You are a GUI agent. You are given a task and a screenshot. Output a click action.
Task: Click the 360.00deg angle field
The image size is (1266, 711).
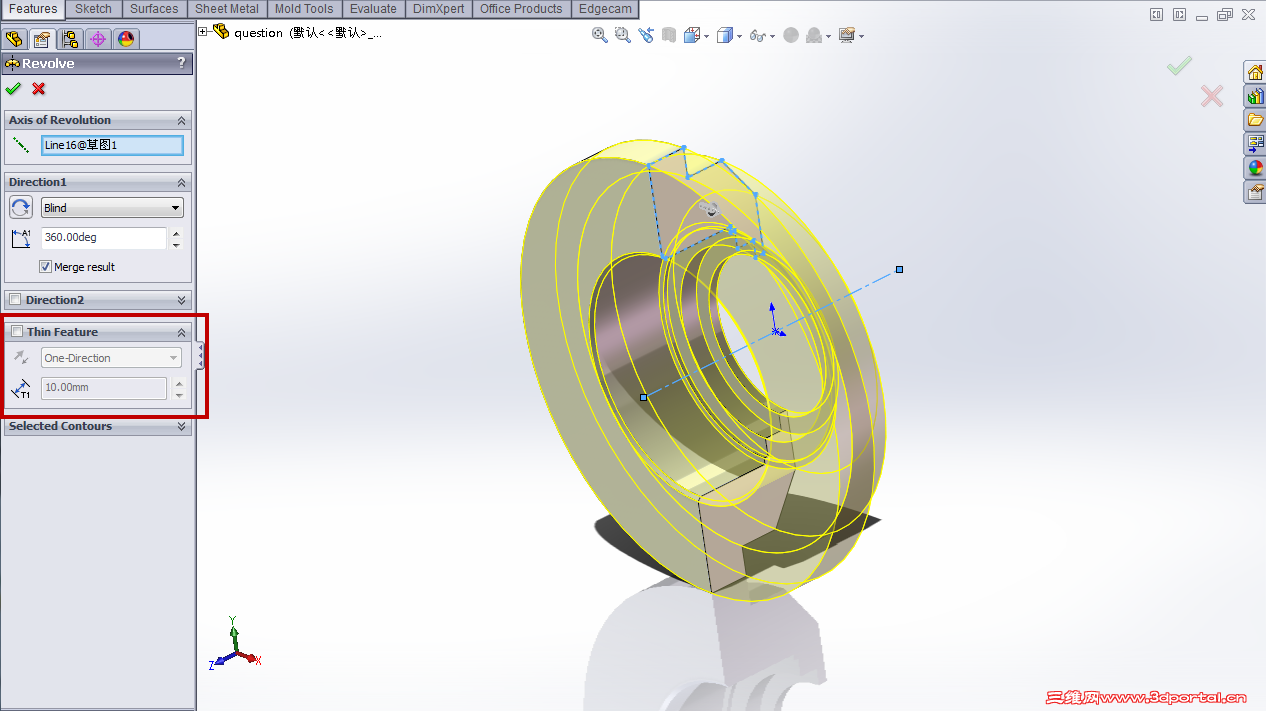[104, 238]
